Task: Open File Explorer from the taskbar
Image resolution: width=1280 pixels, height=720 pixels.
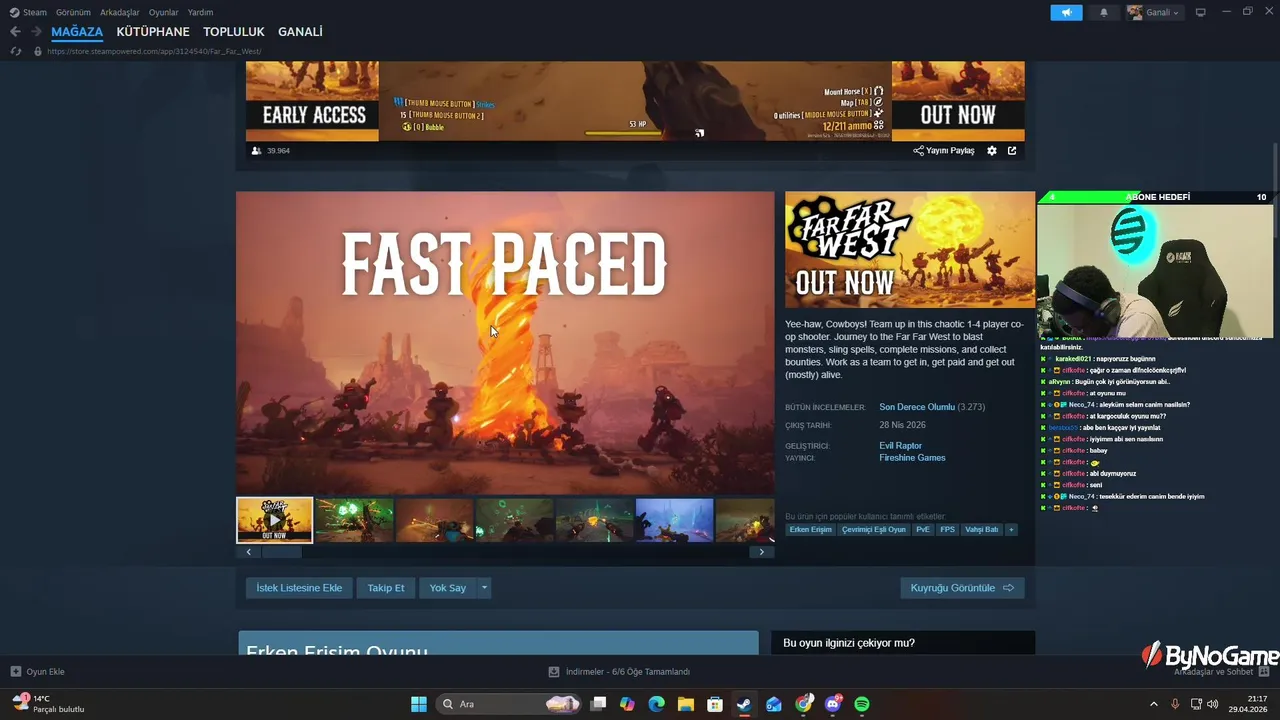Action: [x=686, y=704]
